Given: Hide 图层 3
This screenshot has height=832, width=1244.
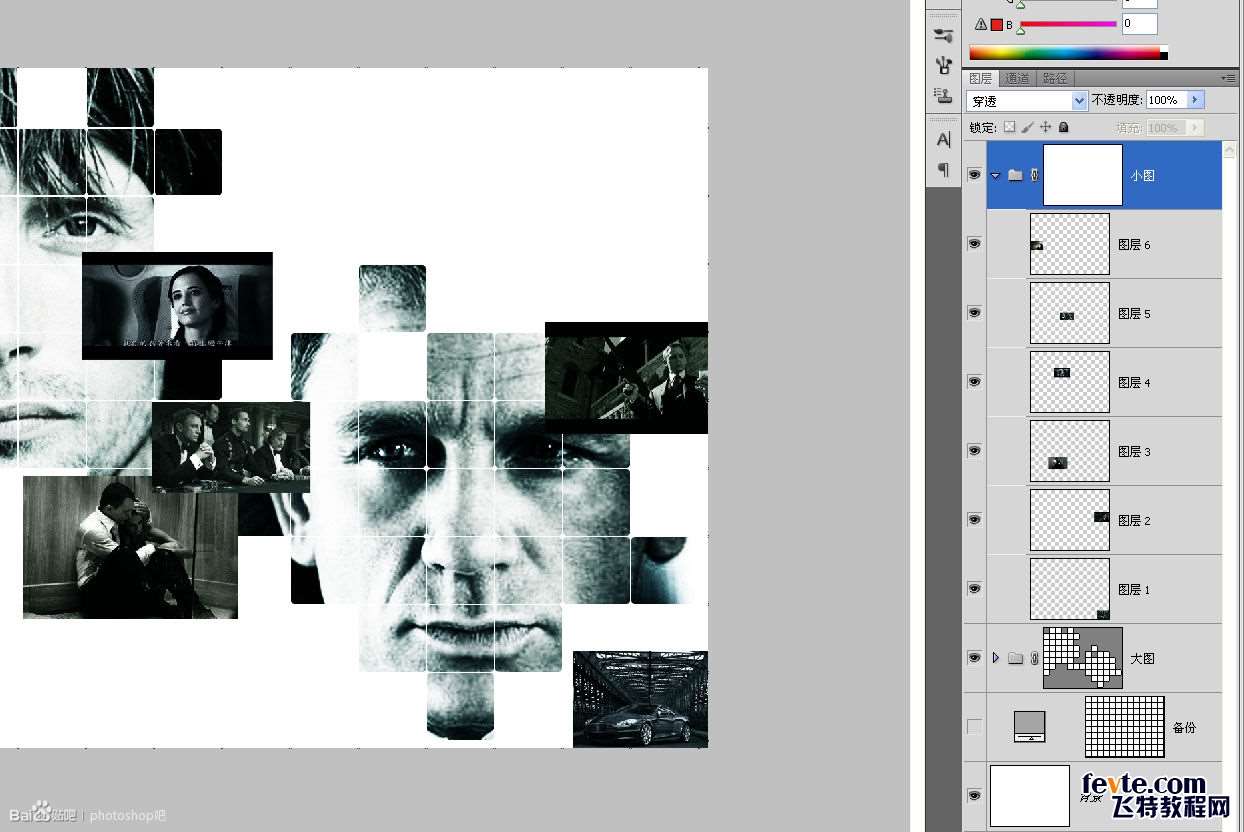Looking at the screenshot, I should point(974,451).
